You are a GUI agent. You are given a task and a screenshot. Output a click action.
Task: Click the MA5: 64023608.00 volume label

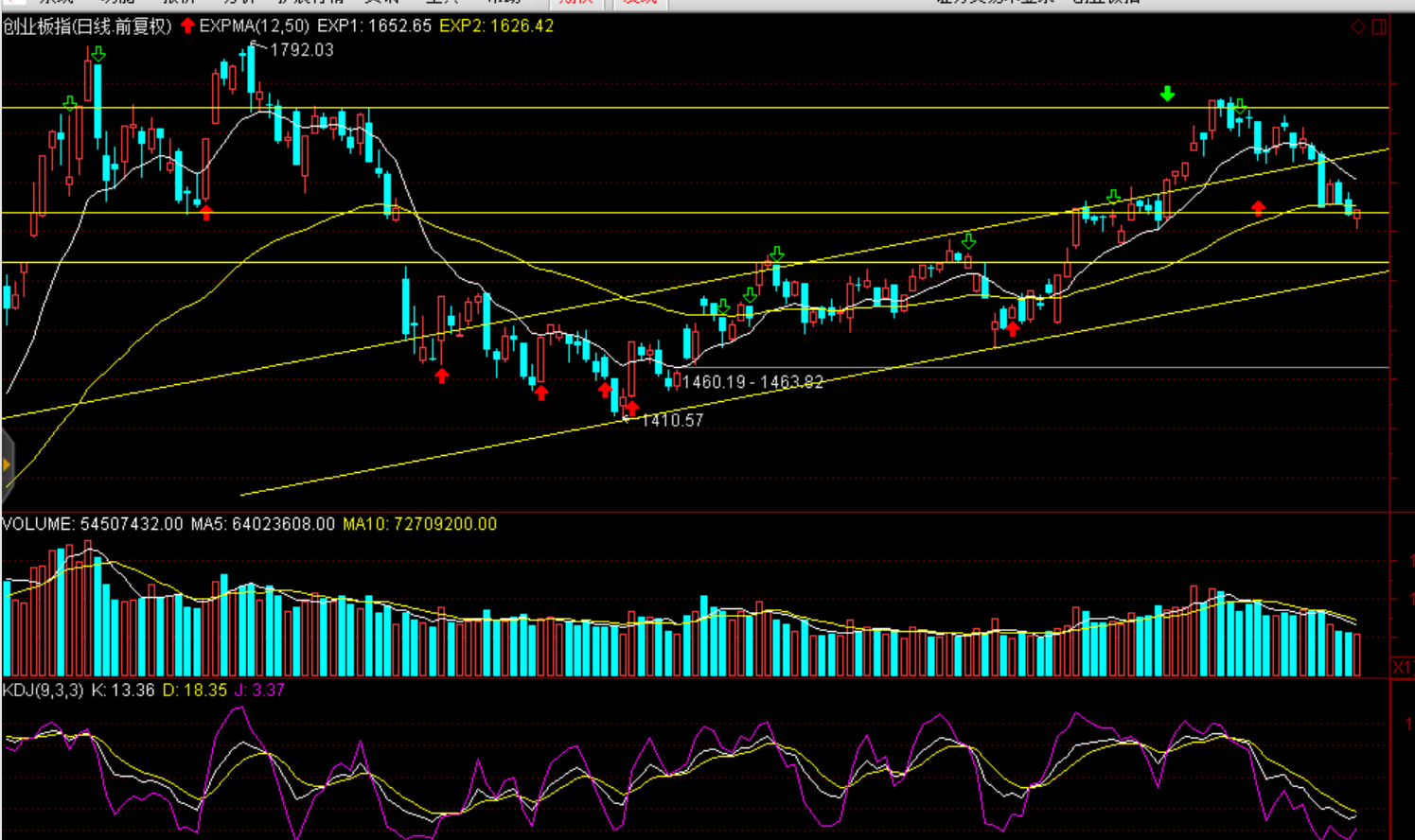click(x=262, y=524)
